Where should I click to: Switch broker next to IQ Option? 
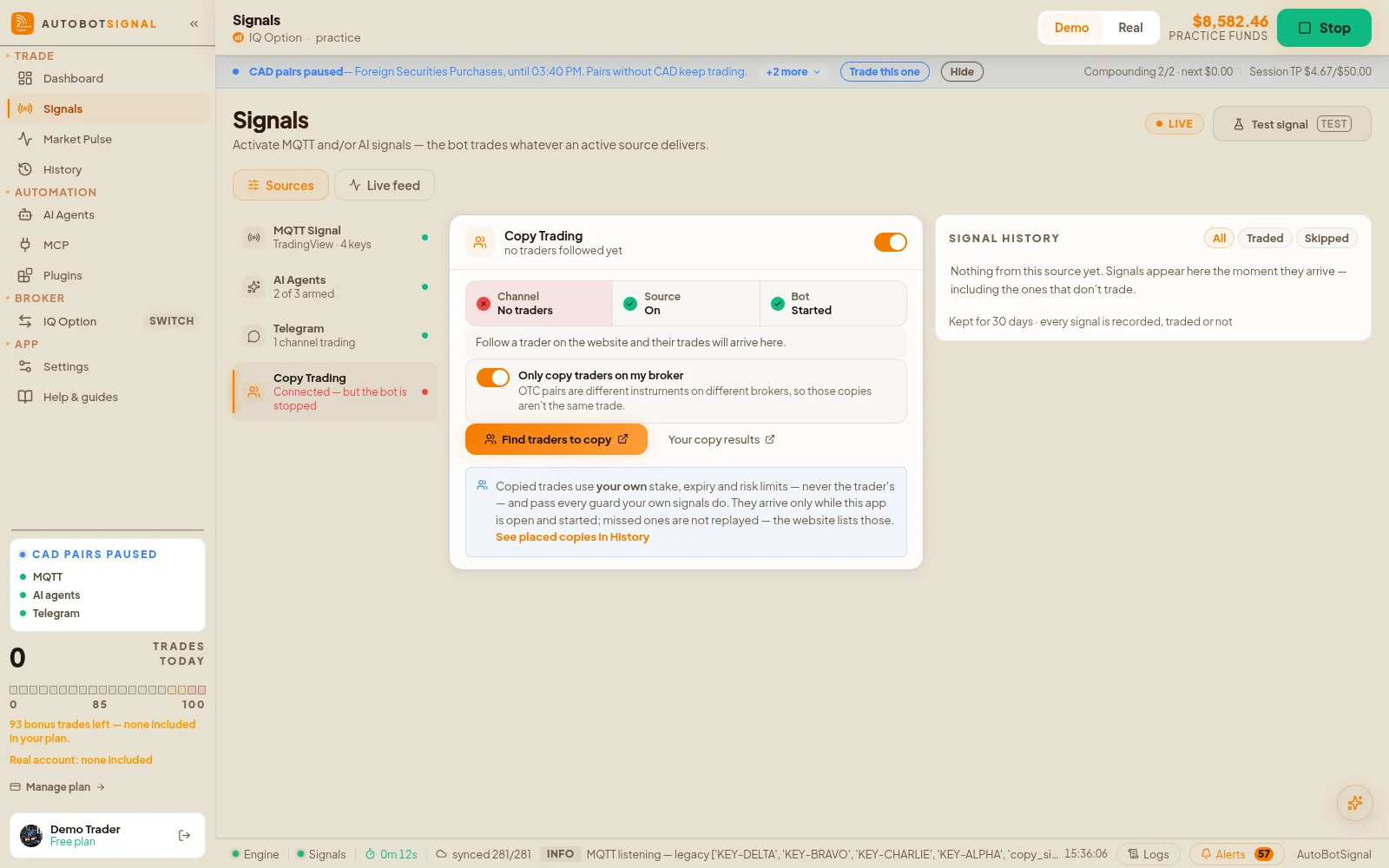(171, 321)
